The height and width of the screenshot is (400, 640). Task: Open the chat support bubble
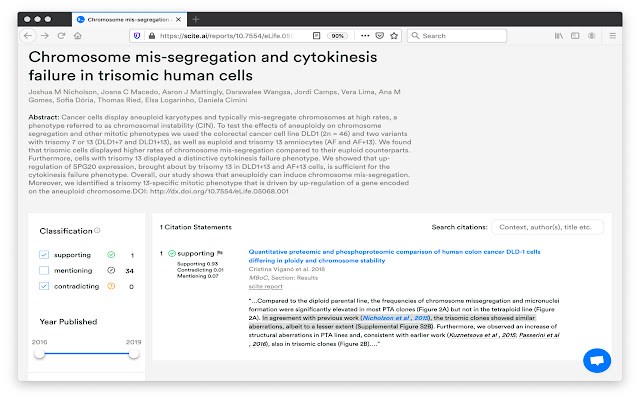click(597, 360)
